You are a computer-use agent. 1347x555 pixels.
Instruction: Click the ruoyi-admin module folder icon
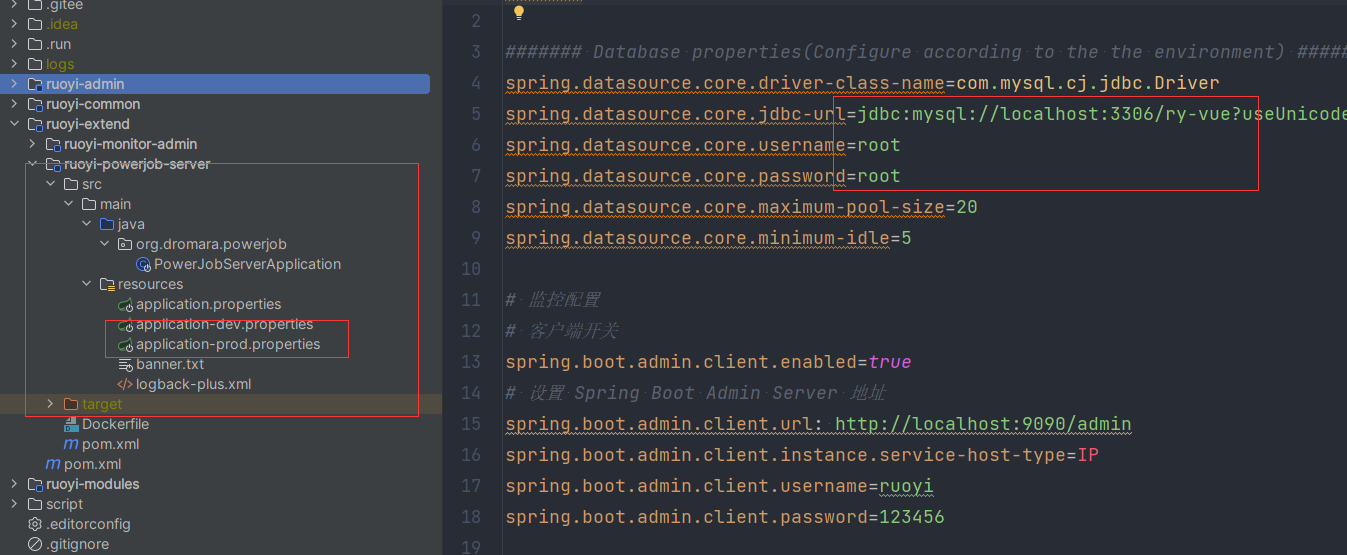point(35,84)
